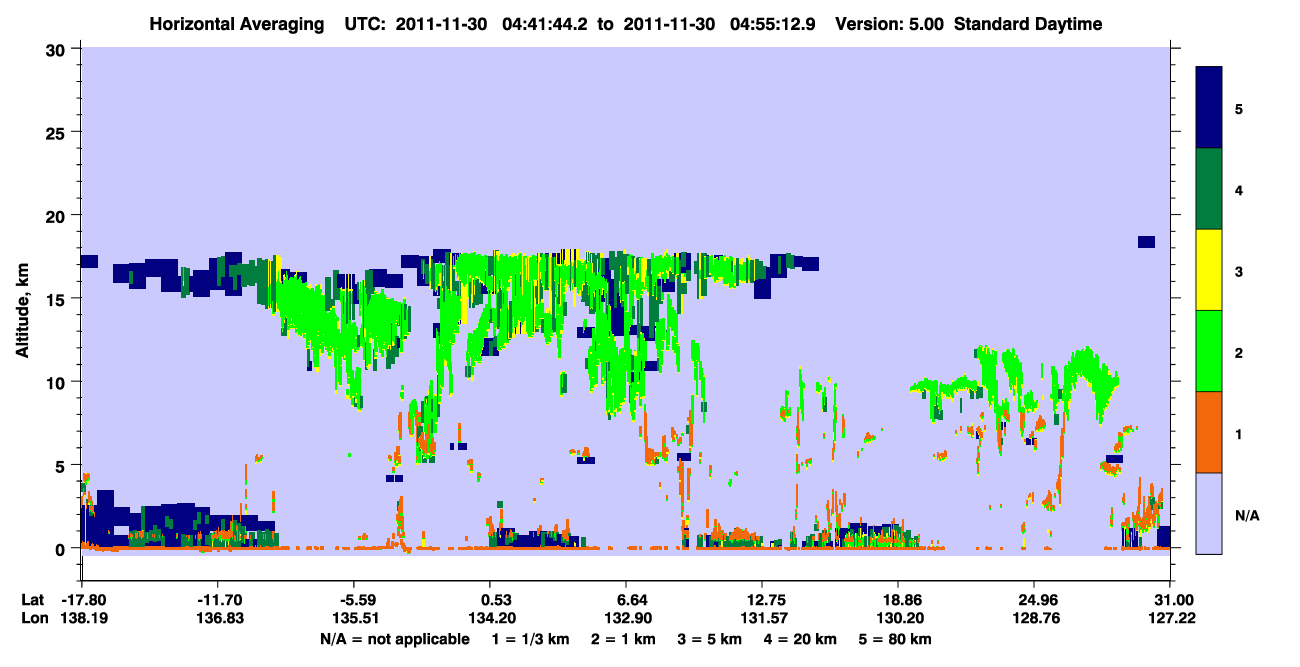Click the 'N/A = not applicable' footnote

coord(394,639)
